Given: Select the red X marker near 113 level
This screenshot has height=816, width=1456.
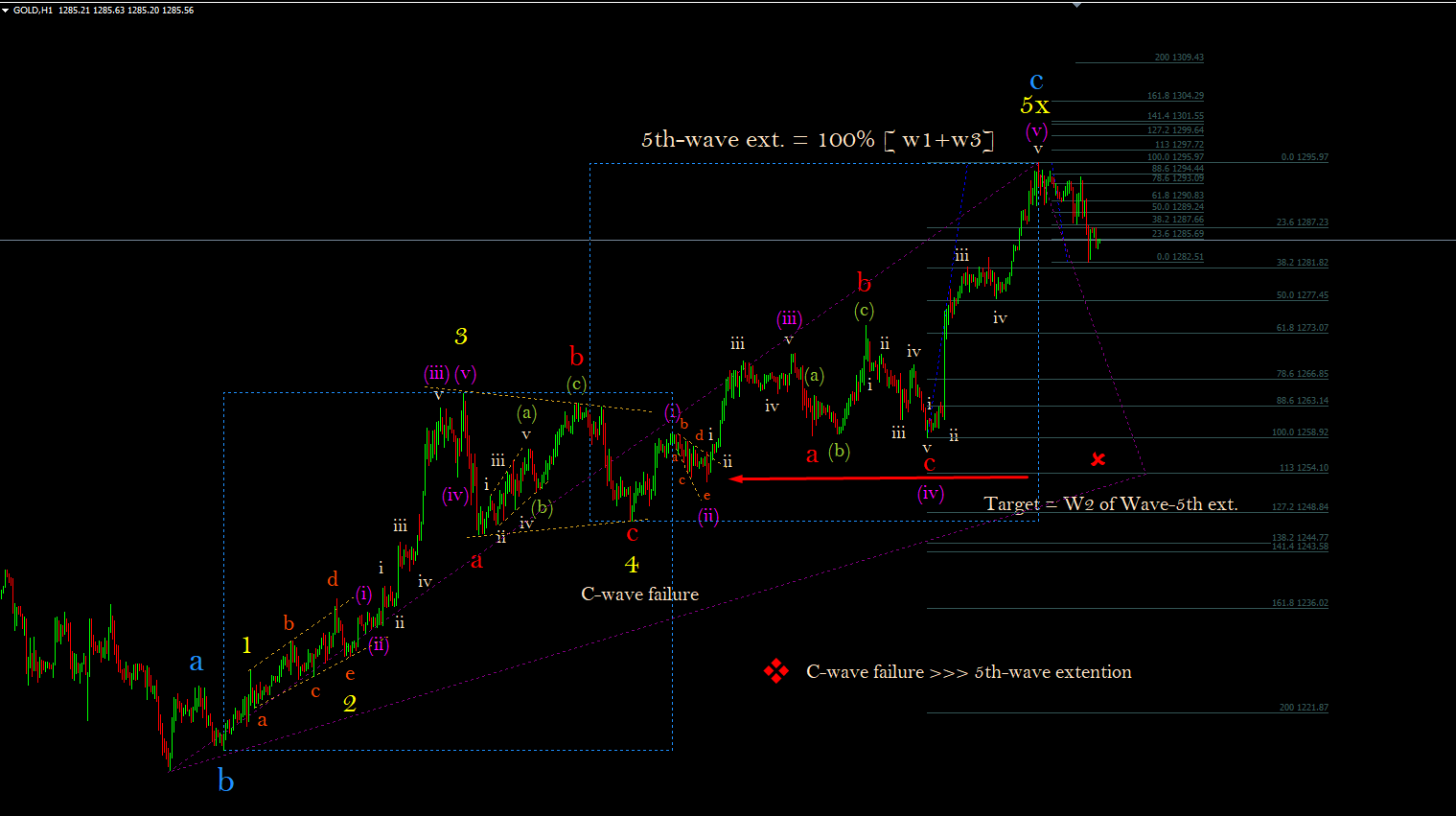Looking at the screenshot, I should click(1098, 459).
